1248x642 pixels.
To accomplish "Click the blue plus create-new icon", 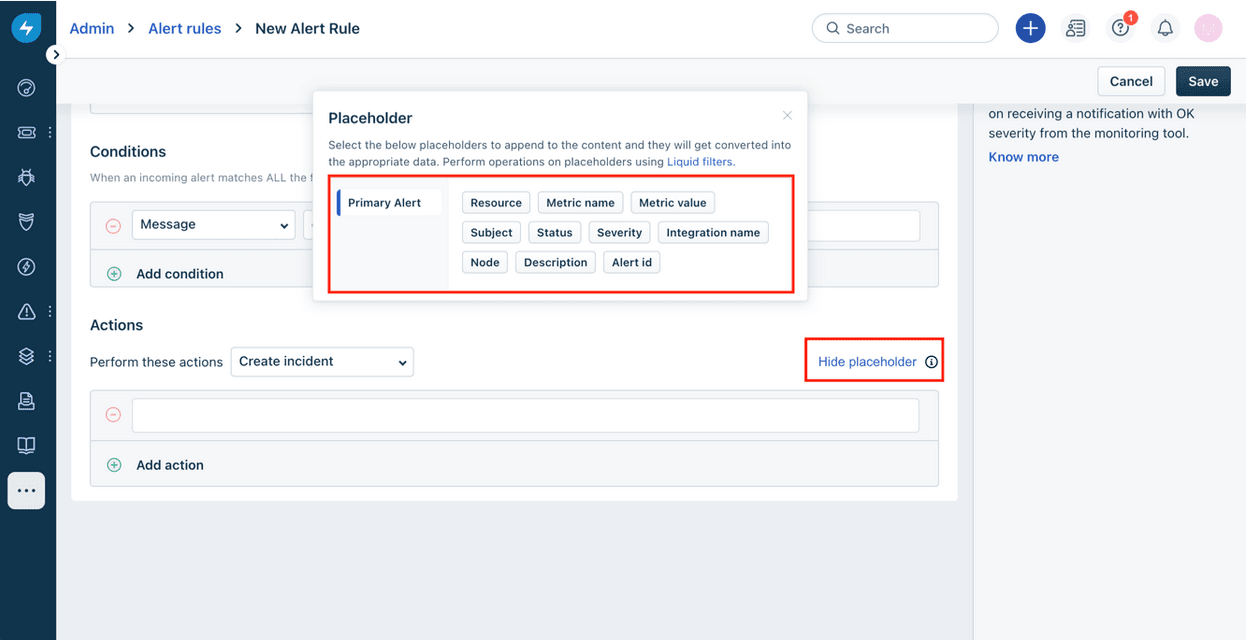I will coord(1030,28).
